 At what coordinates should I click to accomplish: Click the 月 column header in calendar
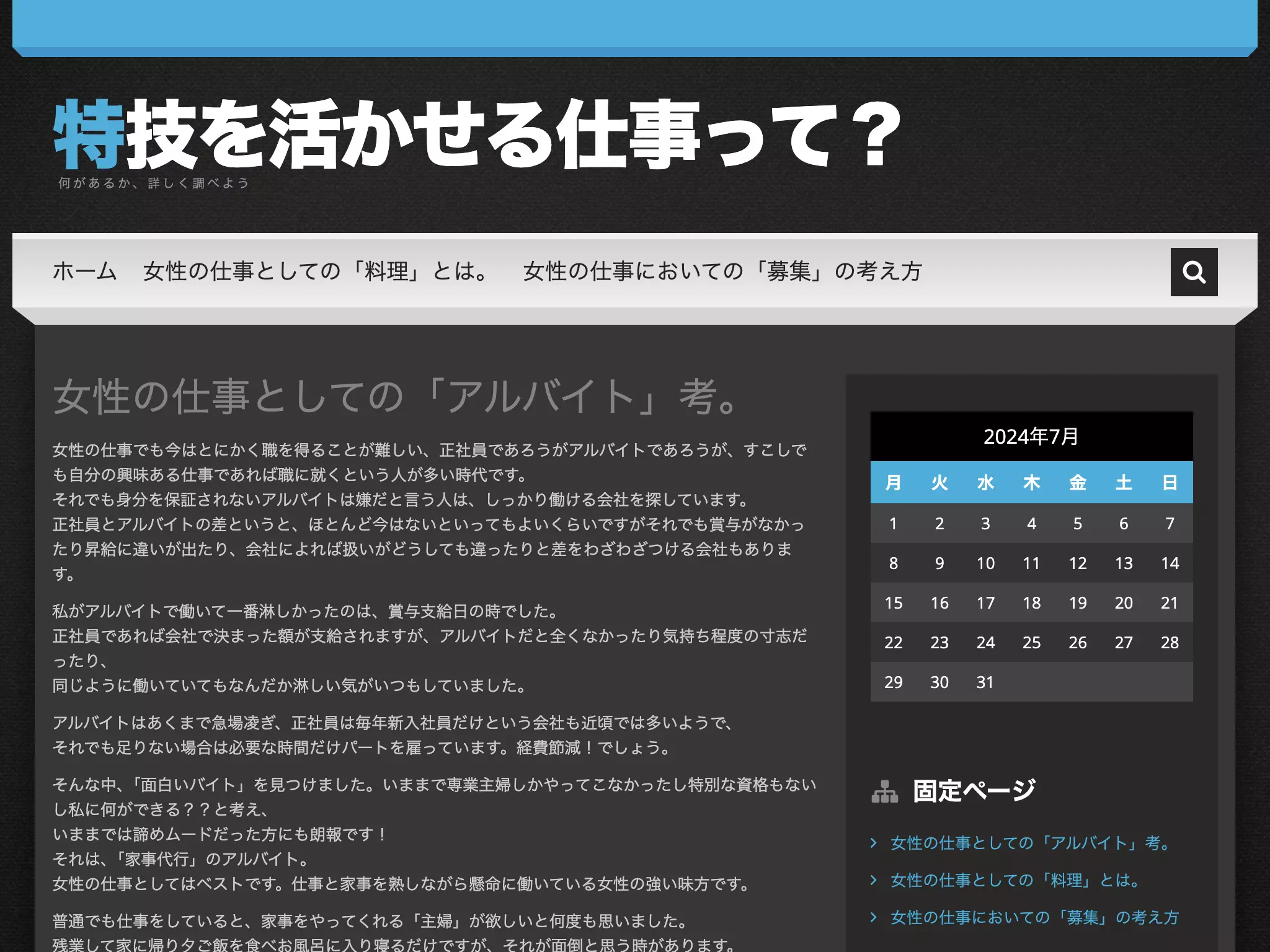coord(894,482)
